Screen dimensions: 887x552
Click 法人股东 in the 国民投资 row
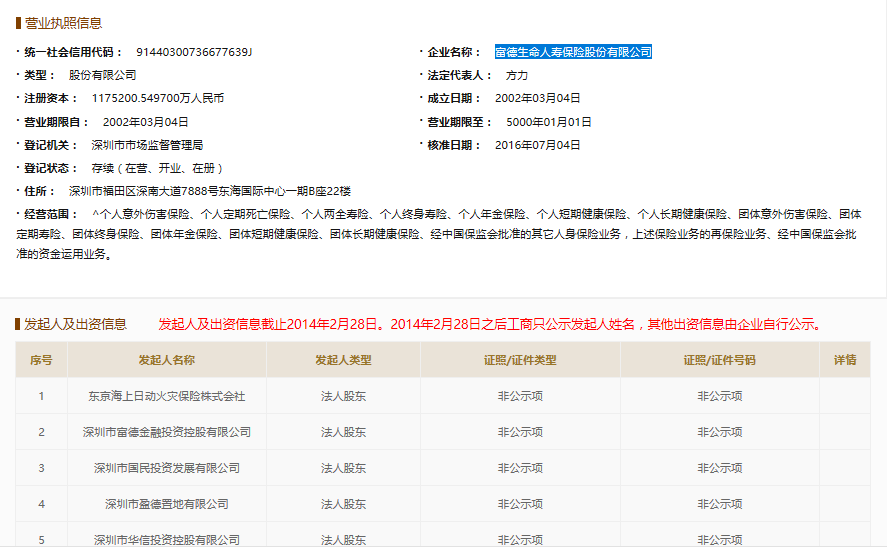(x=343, y=468)
